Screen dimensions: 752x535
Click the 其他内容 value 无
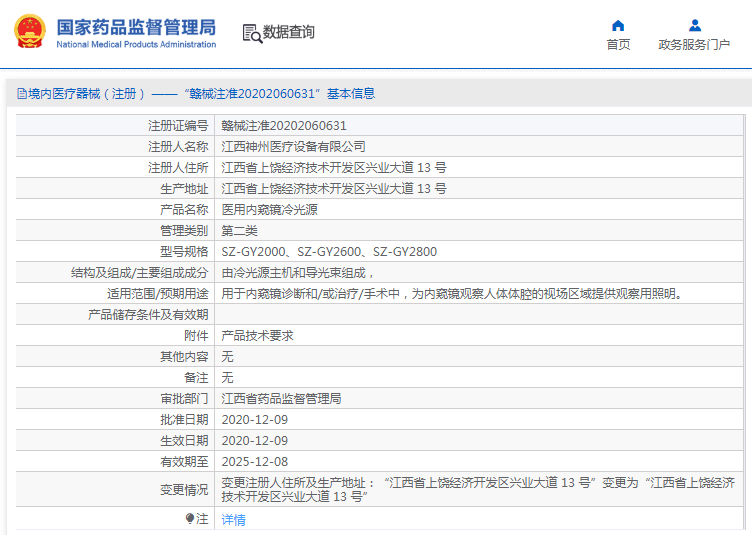pos(227,357)
